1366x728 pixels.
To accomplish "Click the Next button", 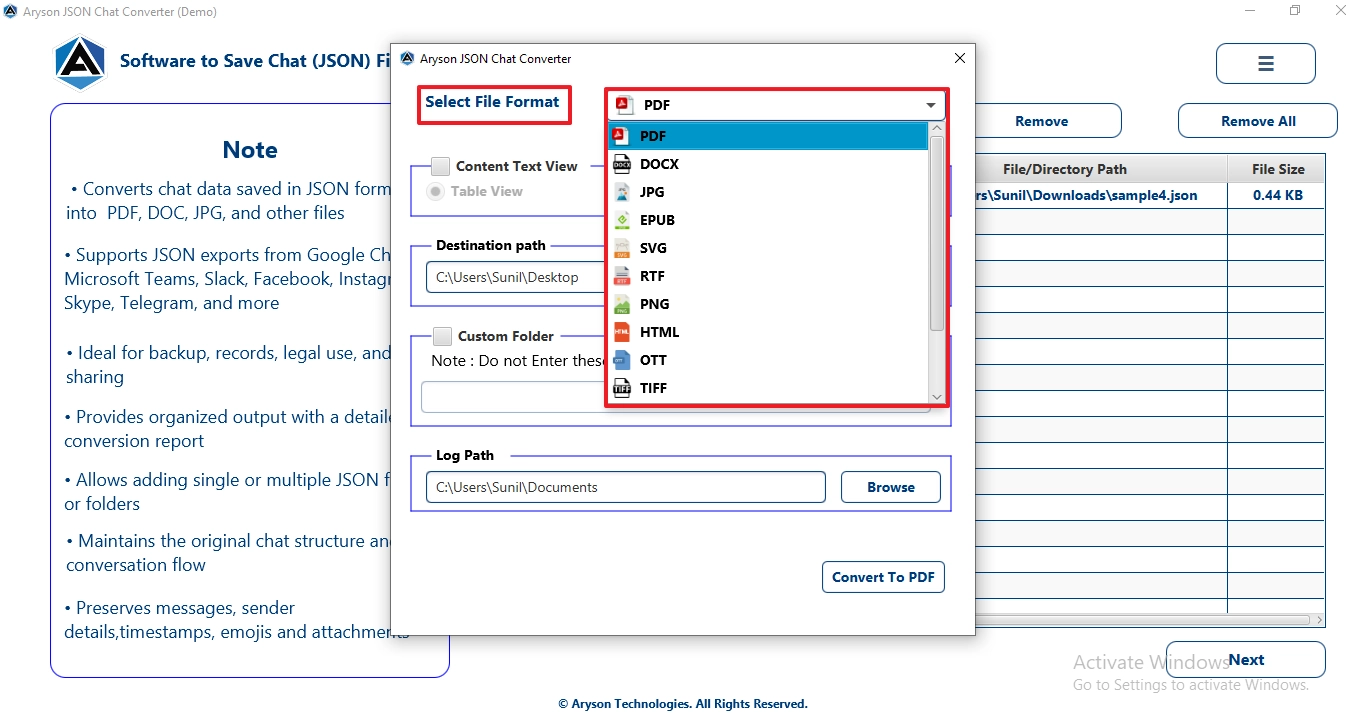I will point(1246,660).
